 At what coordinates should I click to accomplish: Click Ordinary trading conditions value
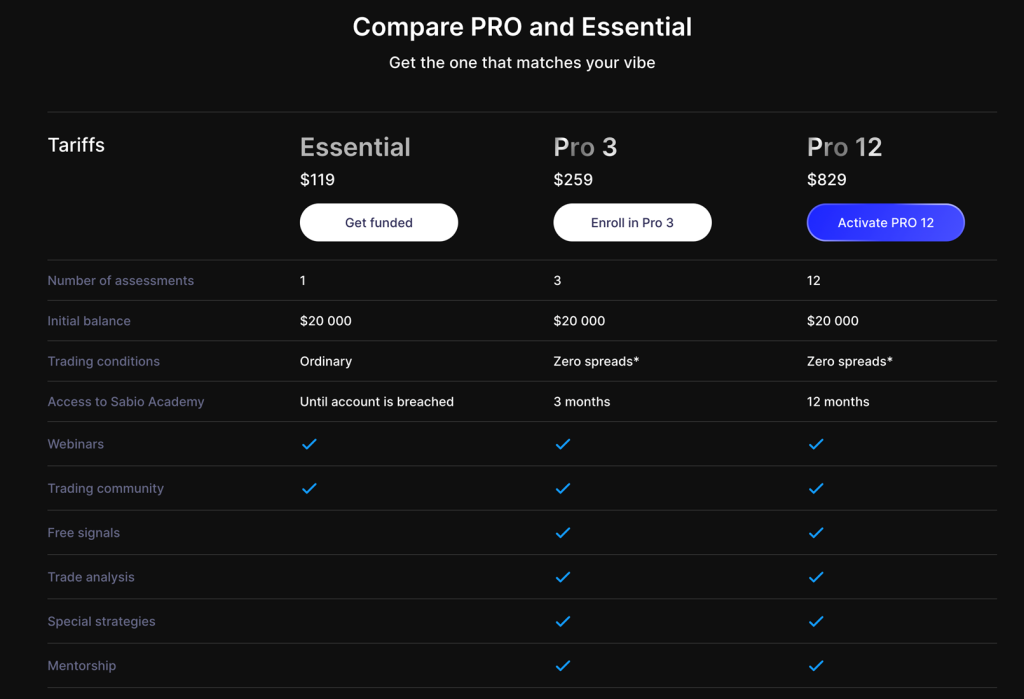pos(326,361)
